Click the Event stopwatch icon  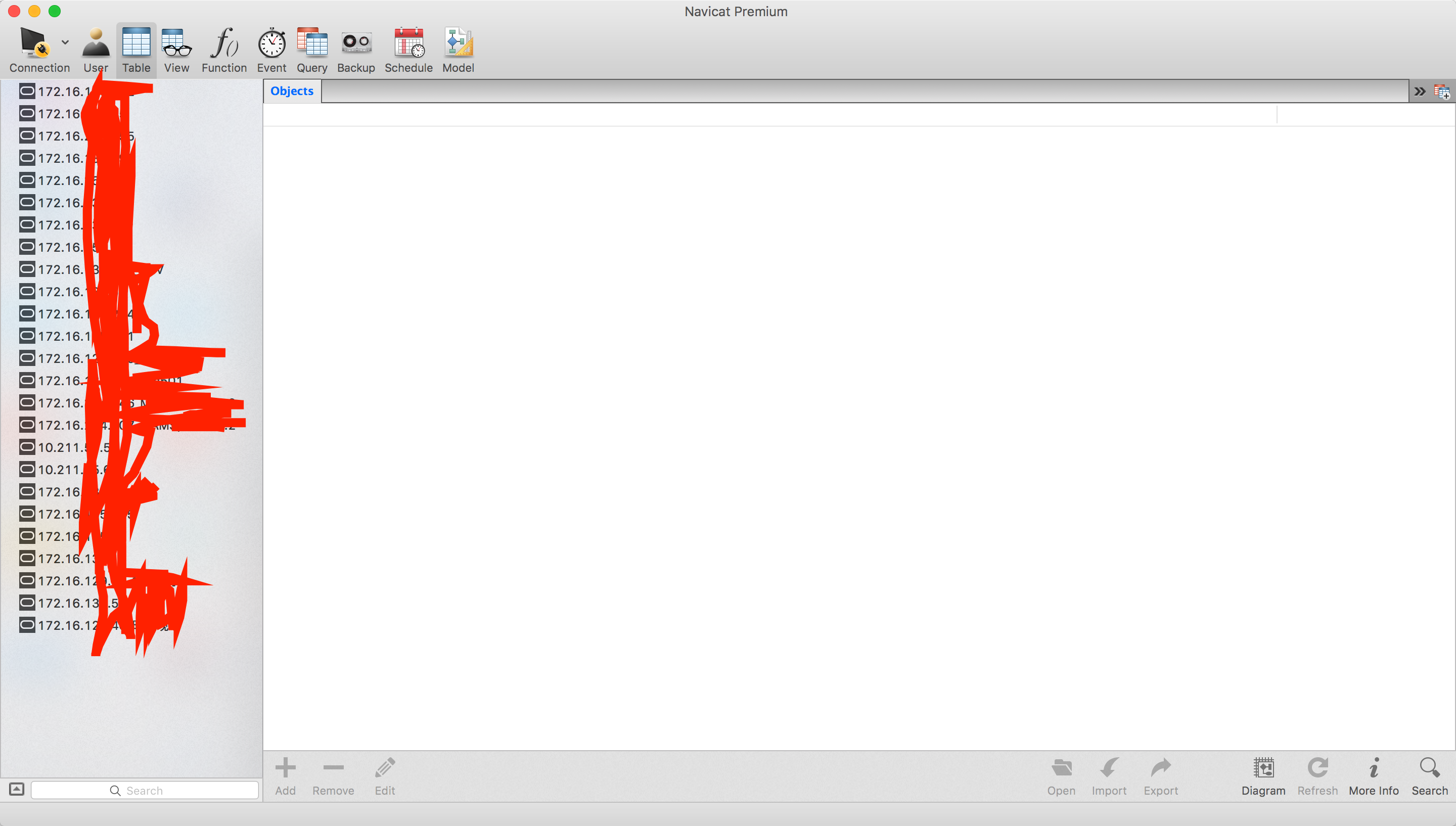271,43
